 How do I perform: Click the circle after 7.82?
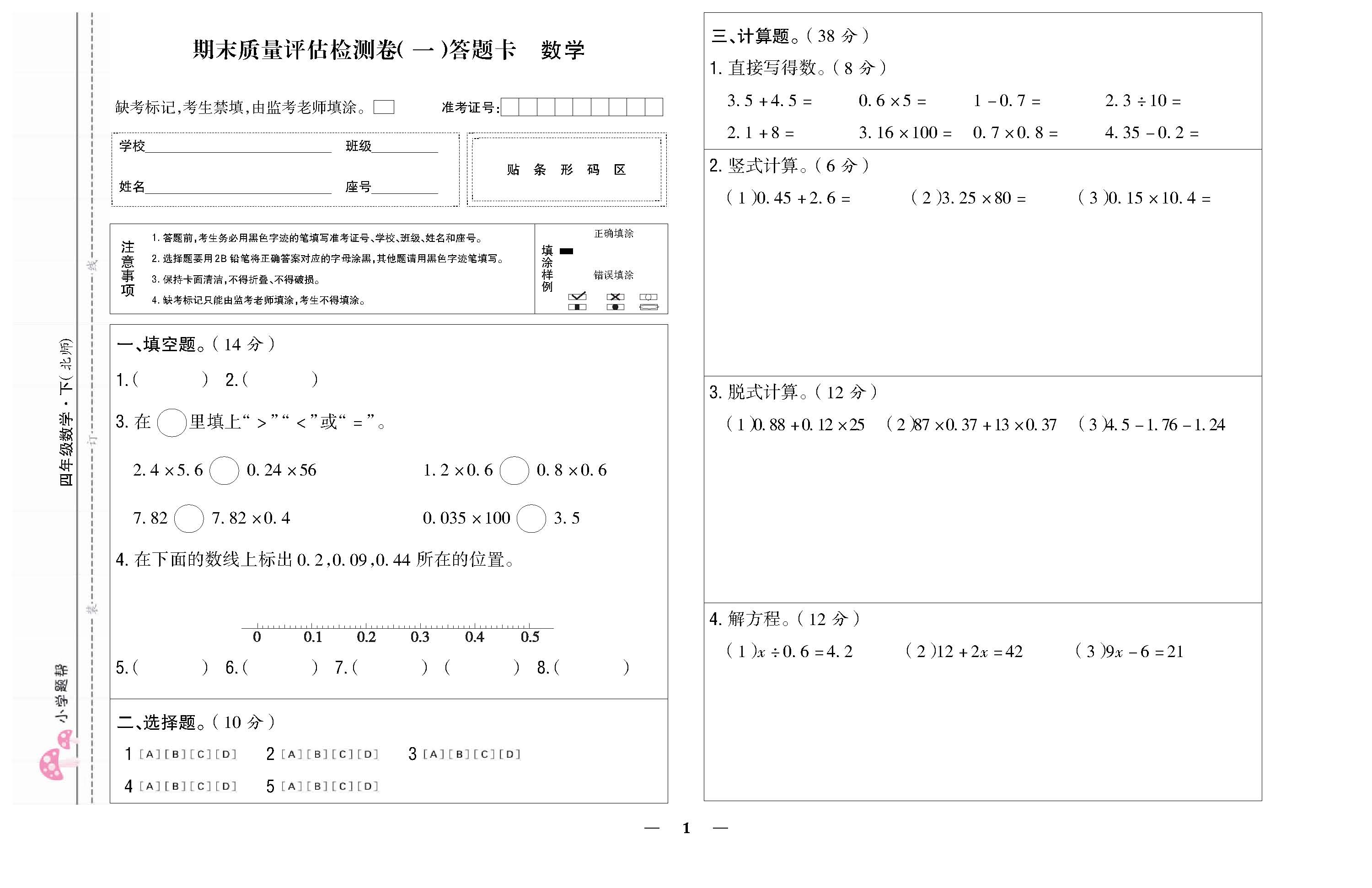pyautogui.click(x=189, y=519)
